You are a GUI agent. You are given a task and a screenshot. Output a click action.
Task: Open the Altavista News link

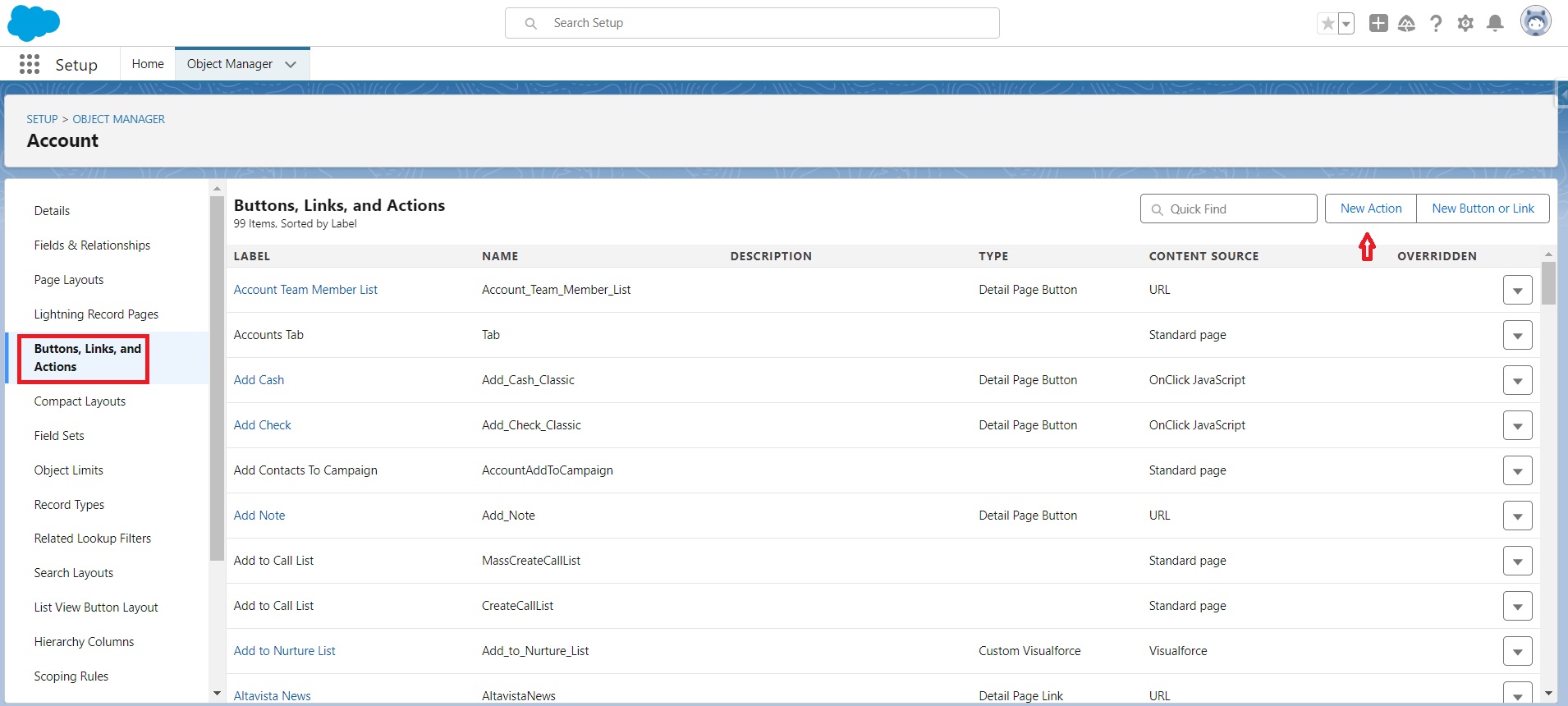point(273,696)
